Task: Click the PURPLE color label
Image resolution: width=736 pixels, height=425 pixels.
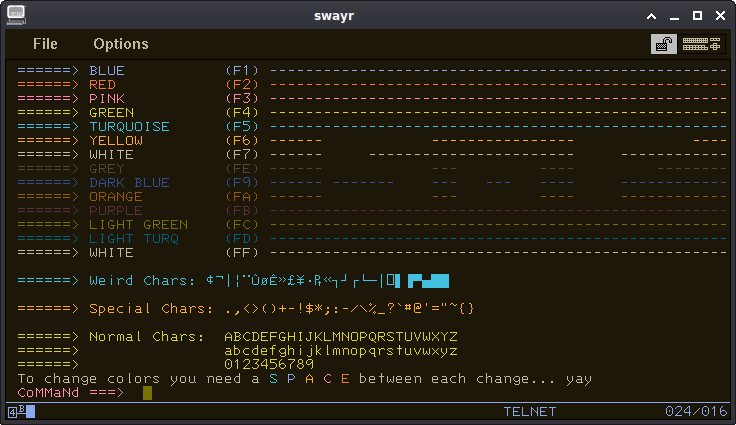Action: [116, 210]
